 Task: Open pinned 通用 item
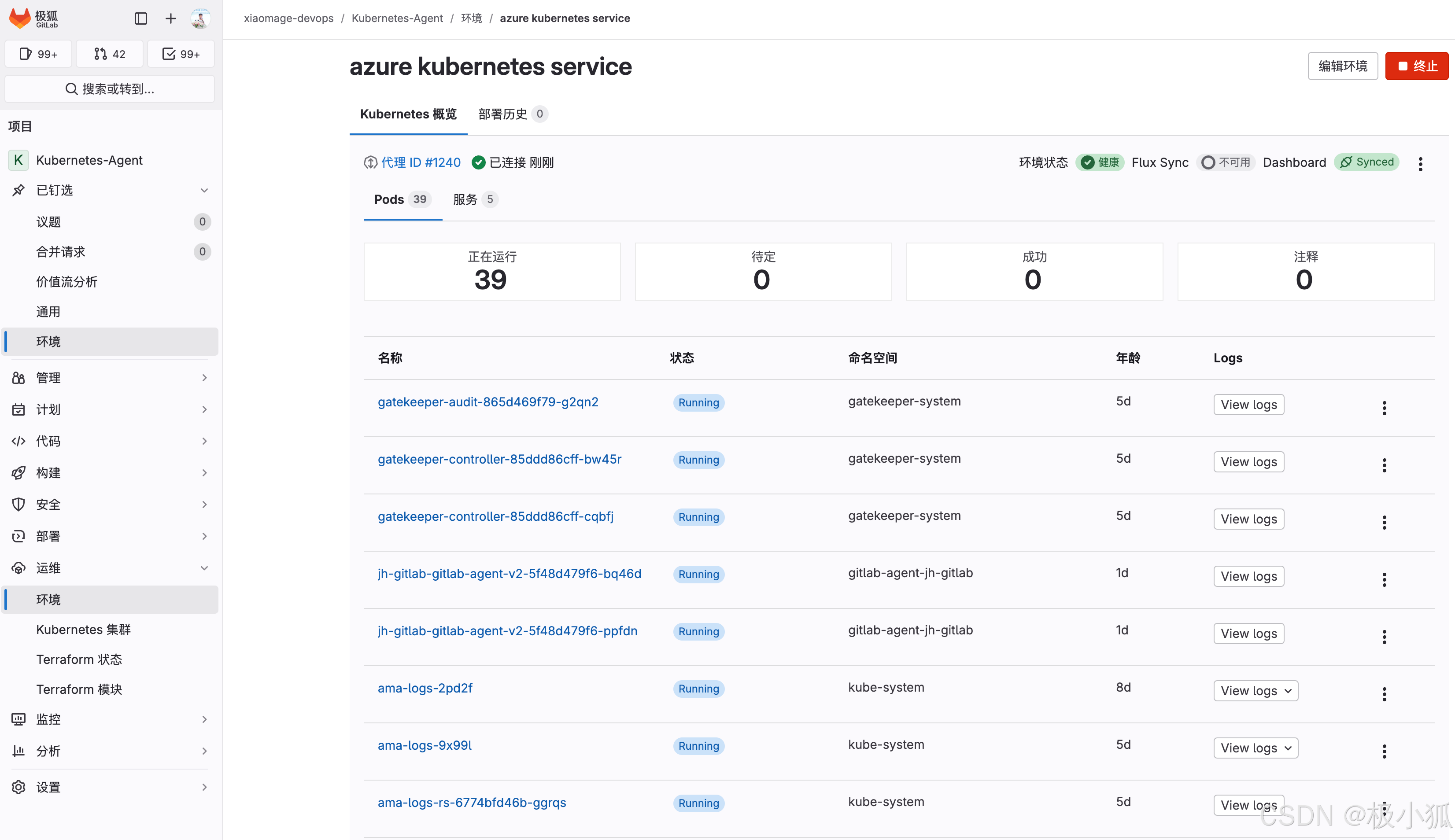110,312
